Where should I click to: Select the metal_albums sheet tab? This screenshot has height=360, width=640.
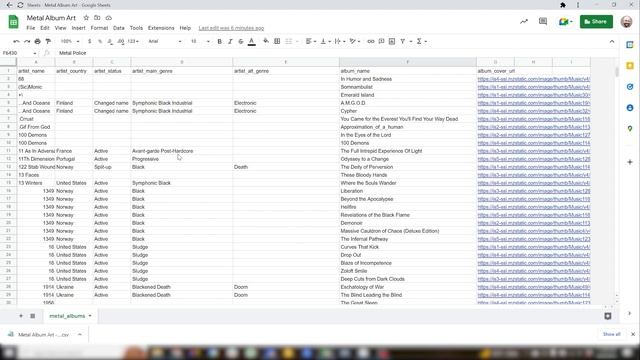70,316
